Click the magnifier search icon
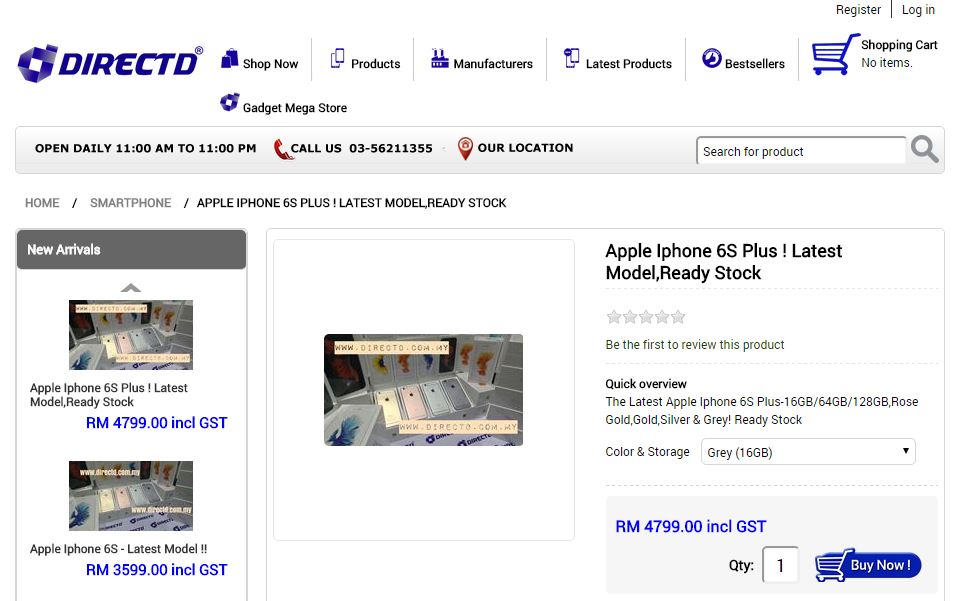The width and height of the screenshot is (959, 601). 924,149
